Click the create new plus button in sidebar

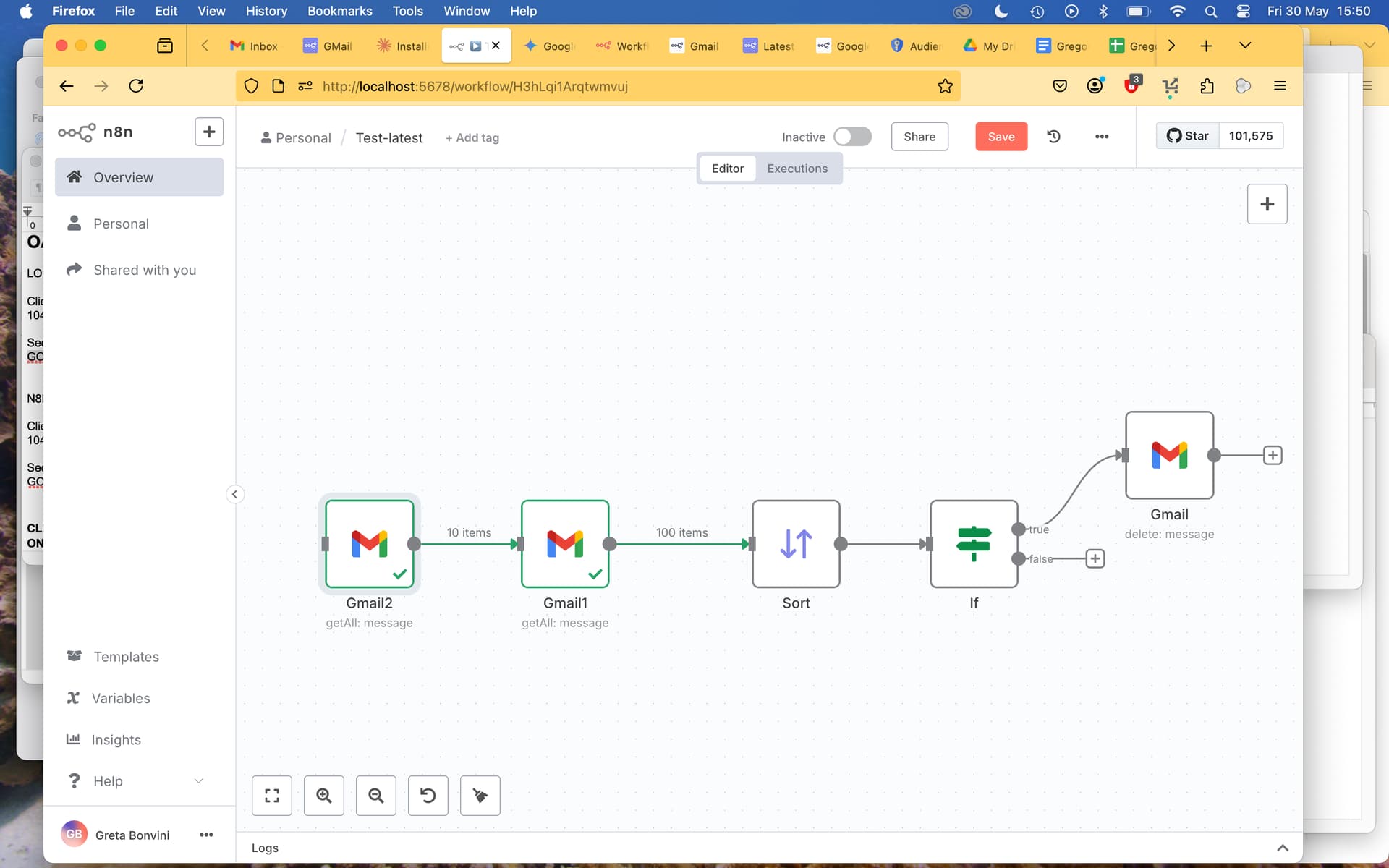[x=209, y=132]
